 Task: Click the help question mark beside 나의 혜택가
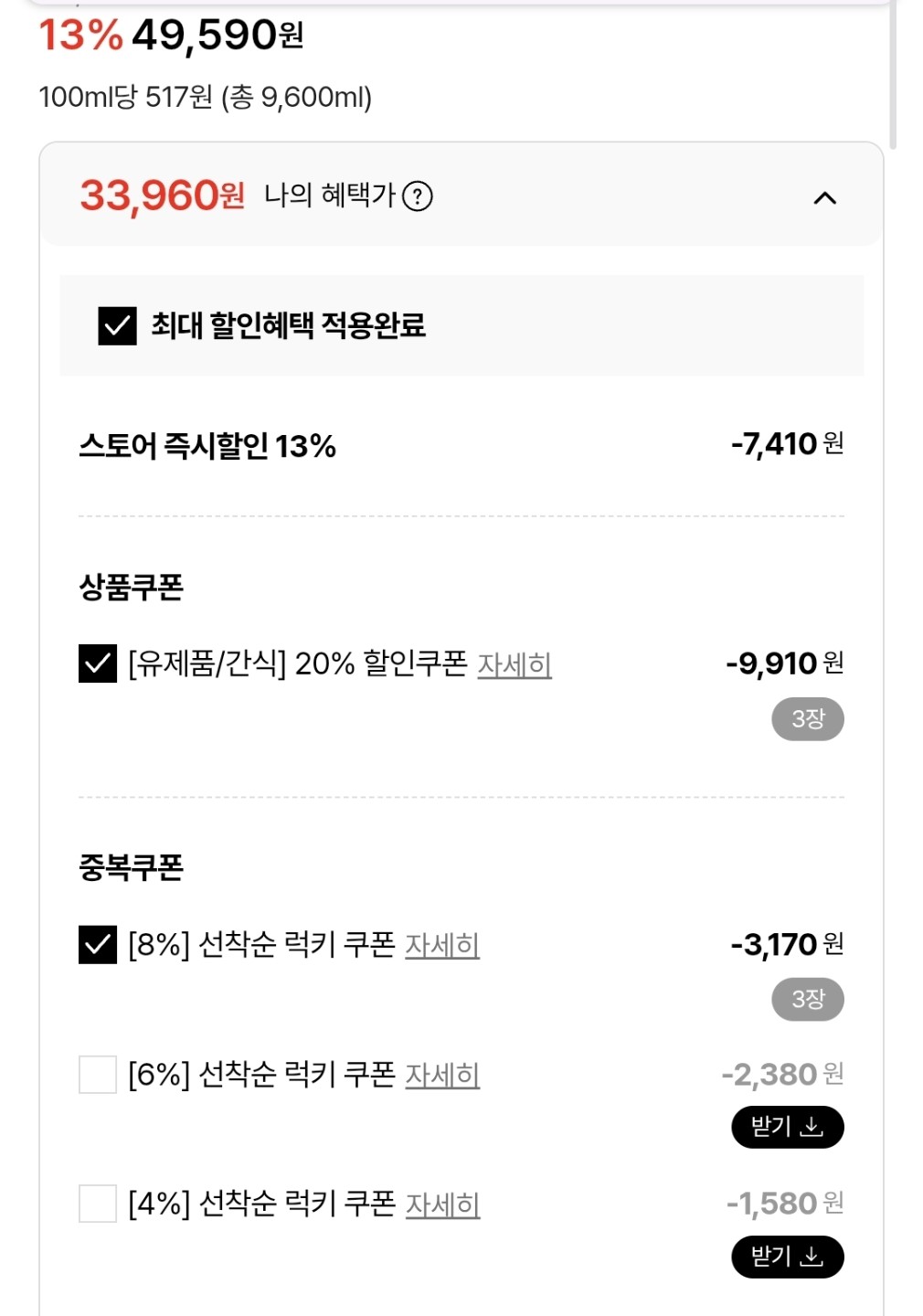(x=418, y=196)
